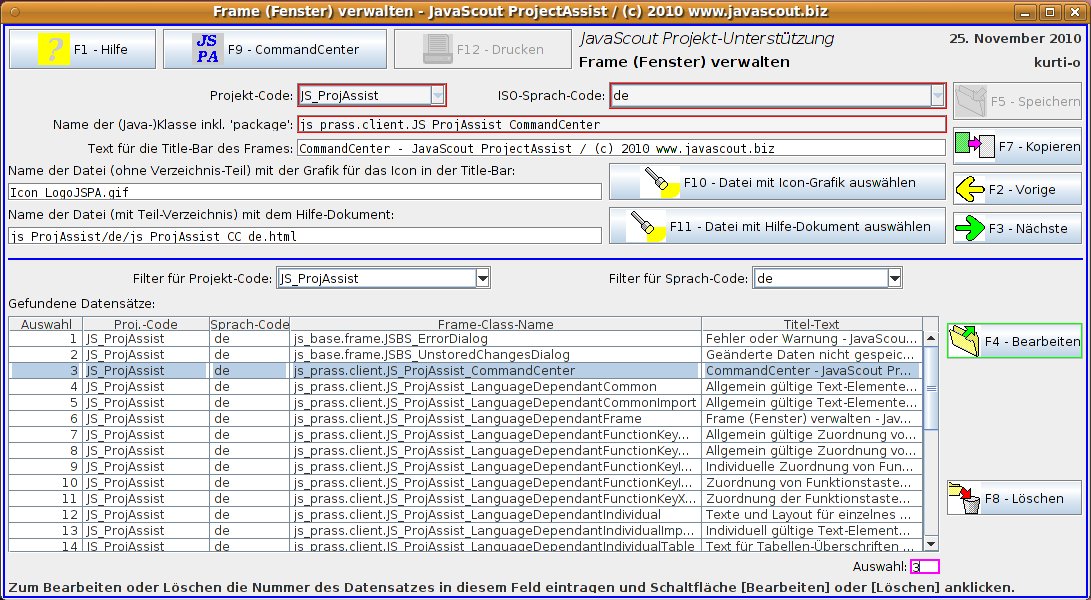1091x600 pixels.
Task: Click the F4 Bearbeiten folder icon
Action: point(965,341)
